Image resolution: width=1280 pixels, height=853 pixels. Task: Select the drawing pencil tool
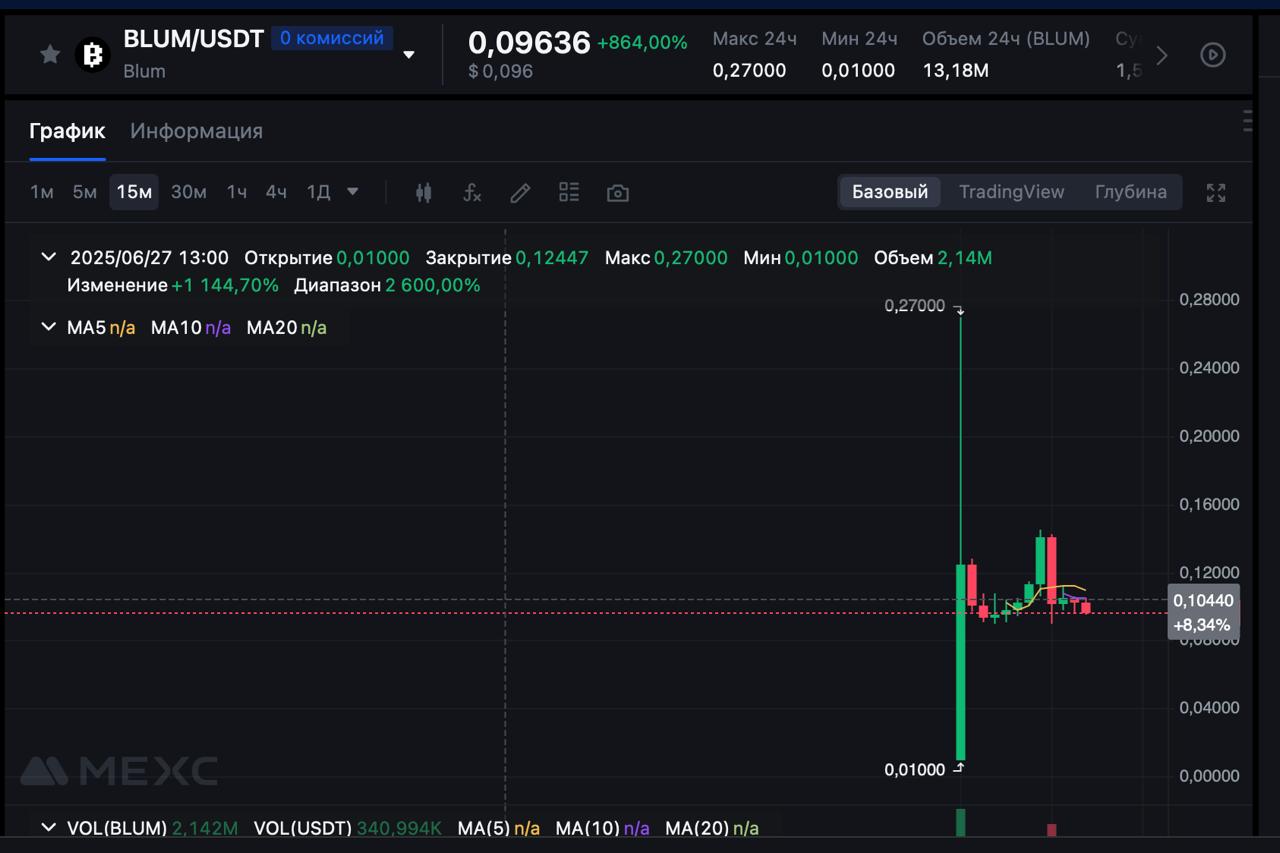tap(520, 193)
